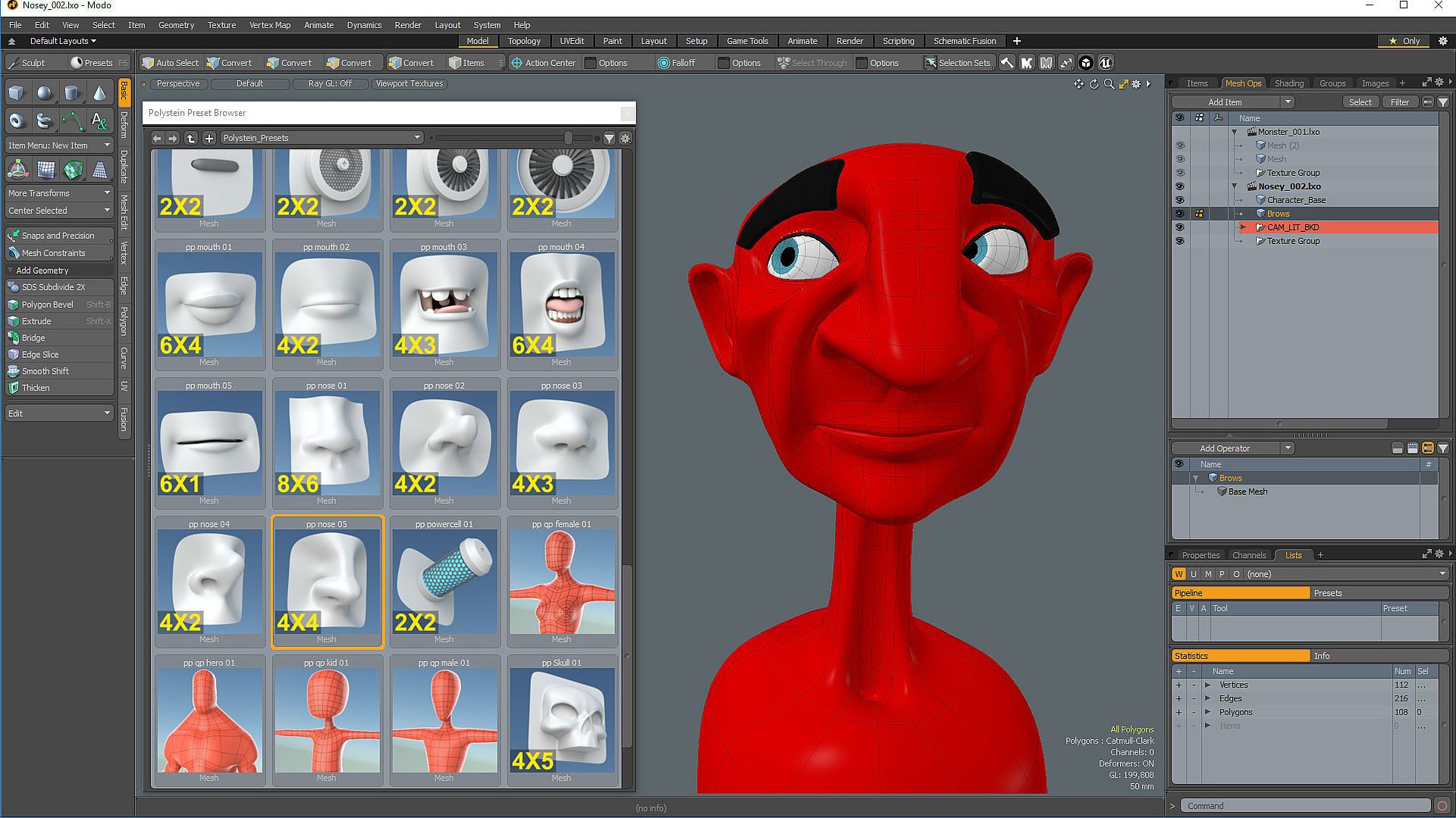Hide the Character_Base layer visibility

1179,200
